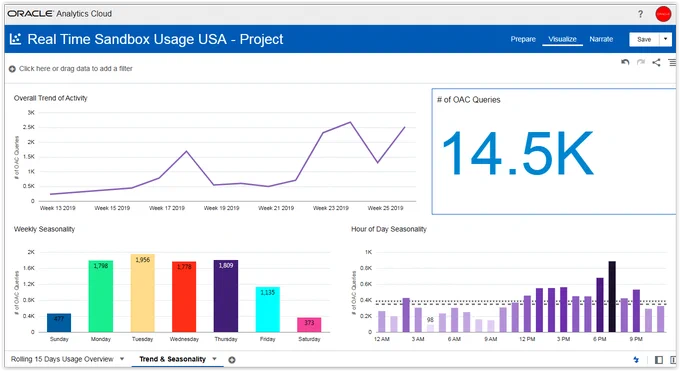Click the '6 PM' axis label
The height and width of the screenshot is (371, 680).
[600, 339]
